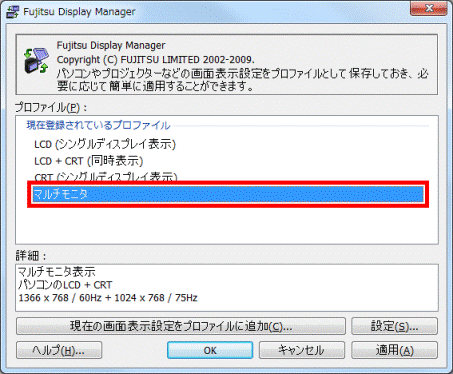Select the マルチモニタ profile row
This screenshot has height=374, width=453.
pos(228,194)
